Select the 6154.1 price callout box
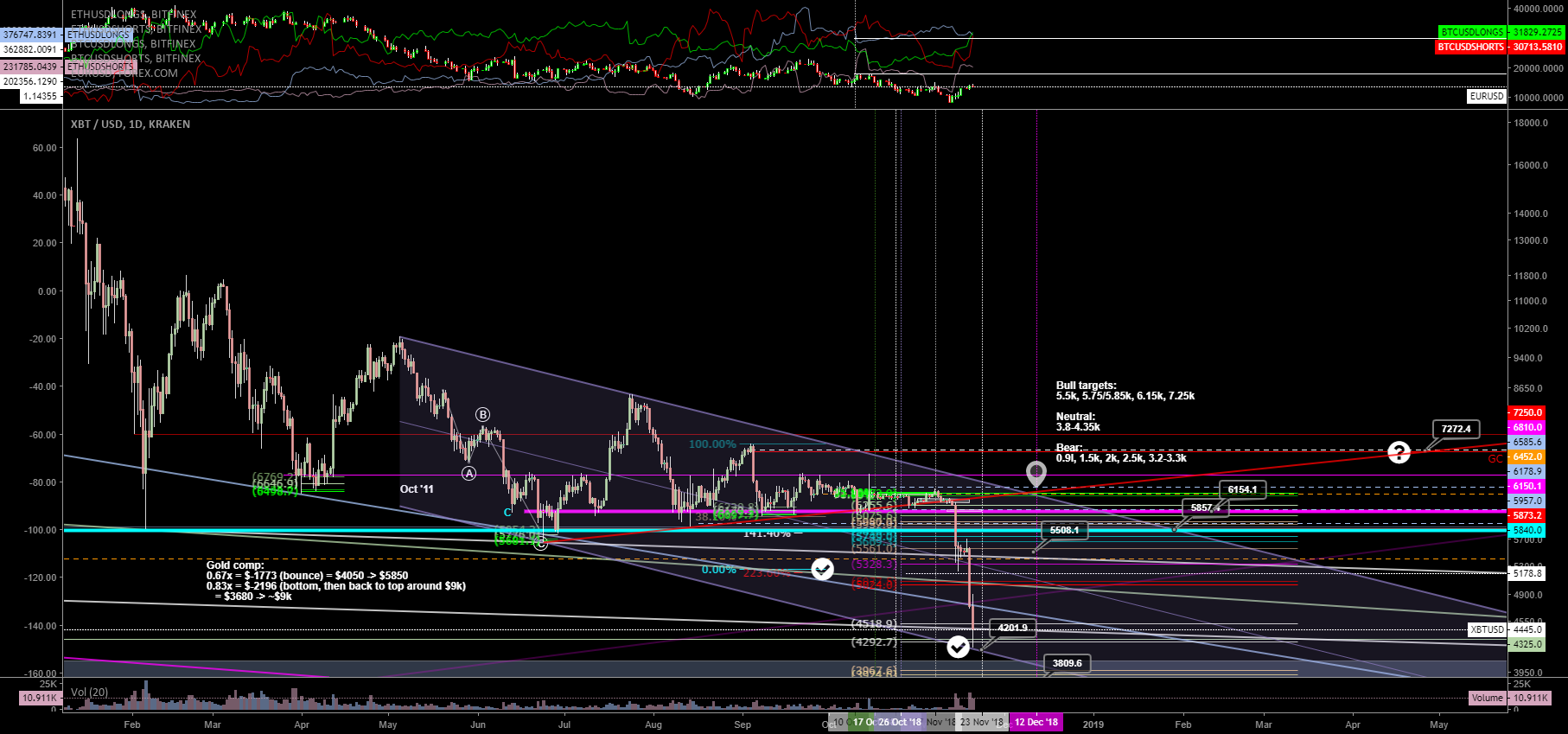The width and height of the screenshot is (1568, 734). click(1242, 489)
